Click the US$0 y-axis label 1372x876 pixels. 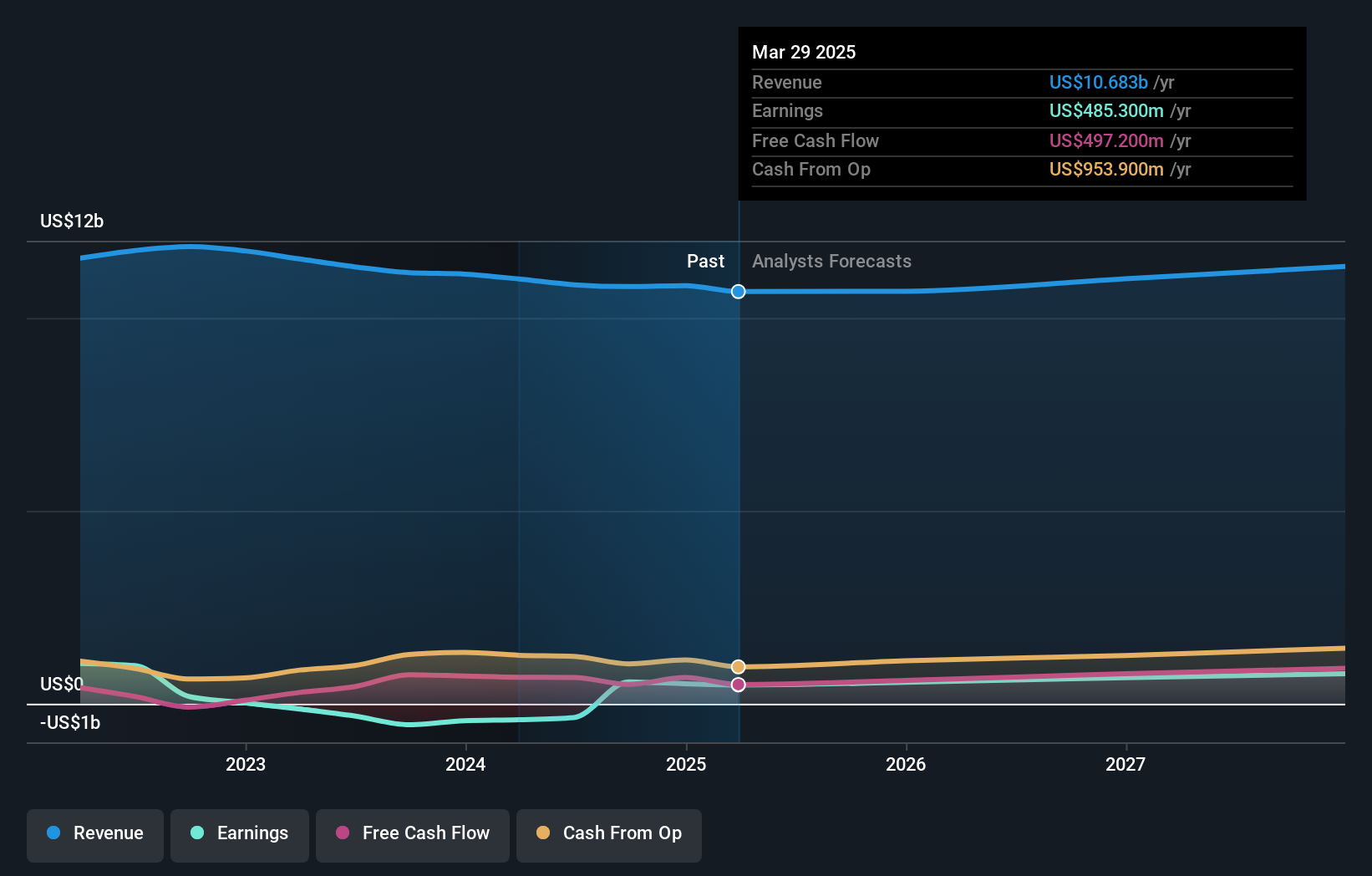pyautogui.click(x=62, y=685)
